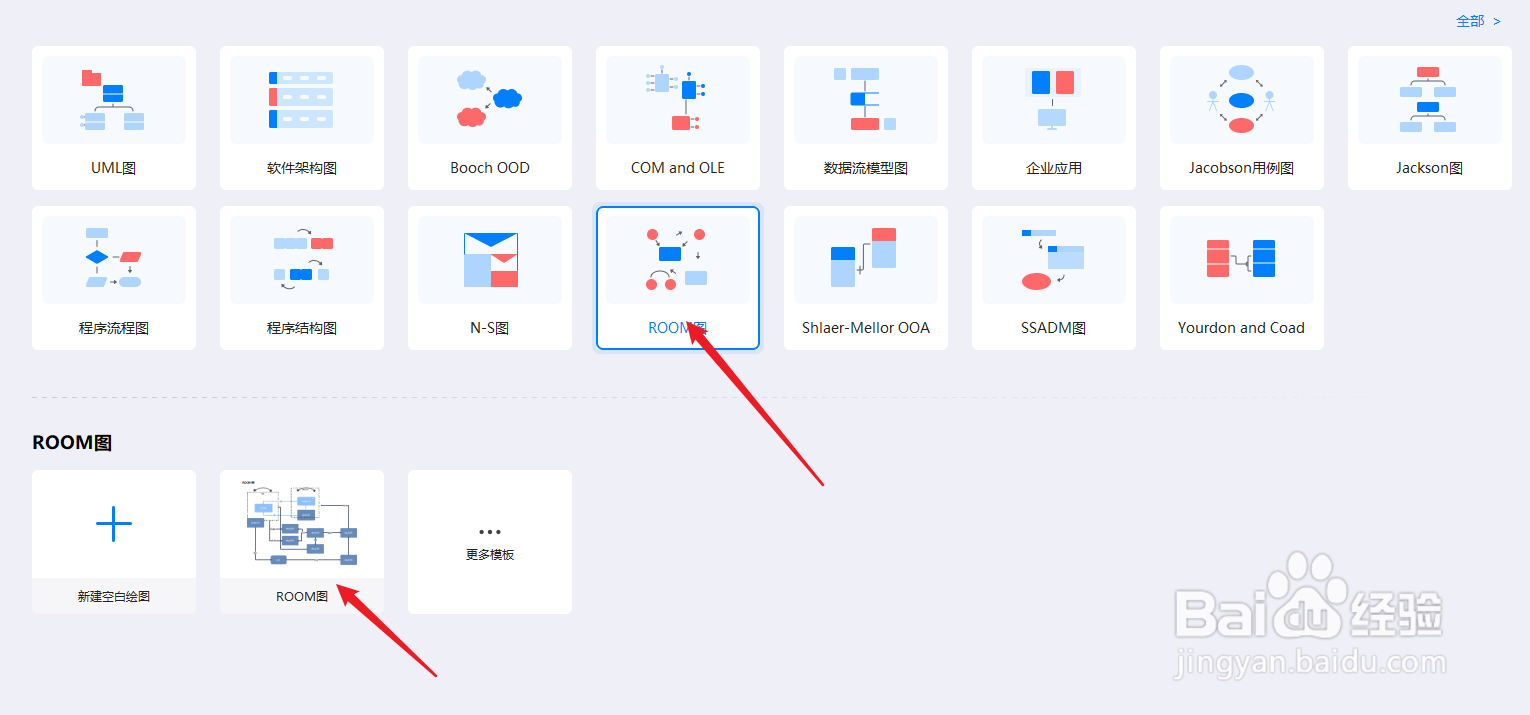Select the SSADM图 diagram type
The image size is (1530, 715).
[1053, 278]
